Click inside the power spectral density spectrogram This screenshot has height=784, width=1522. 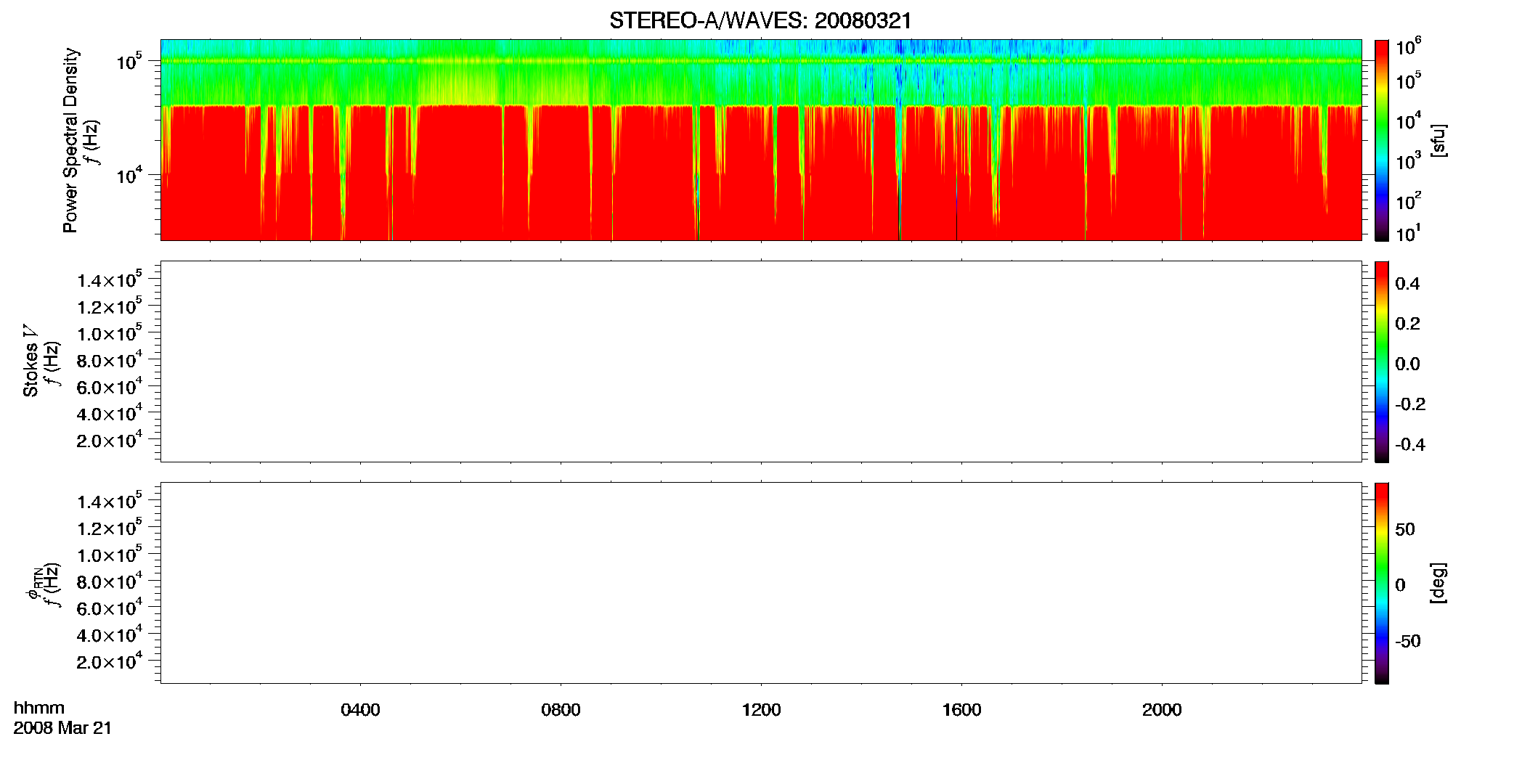point(761,140)
